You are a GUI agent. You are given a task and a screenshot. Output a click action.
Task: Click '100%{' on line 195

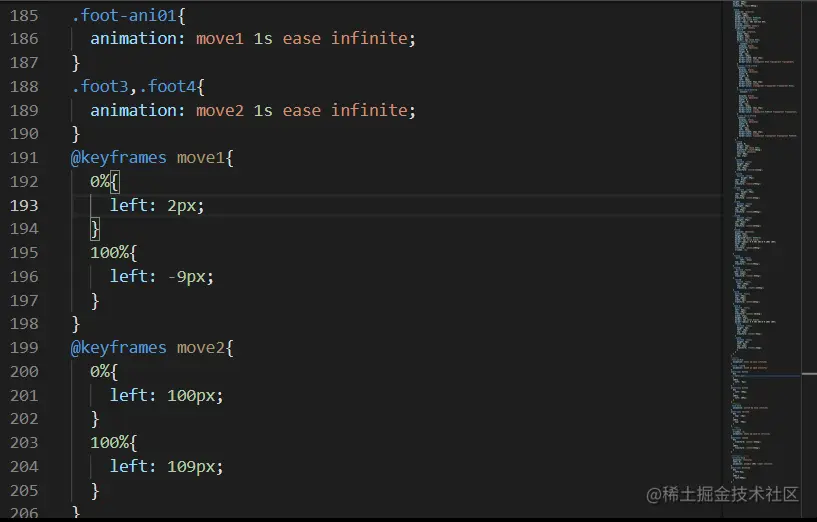coord(114,253)
